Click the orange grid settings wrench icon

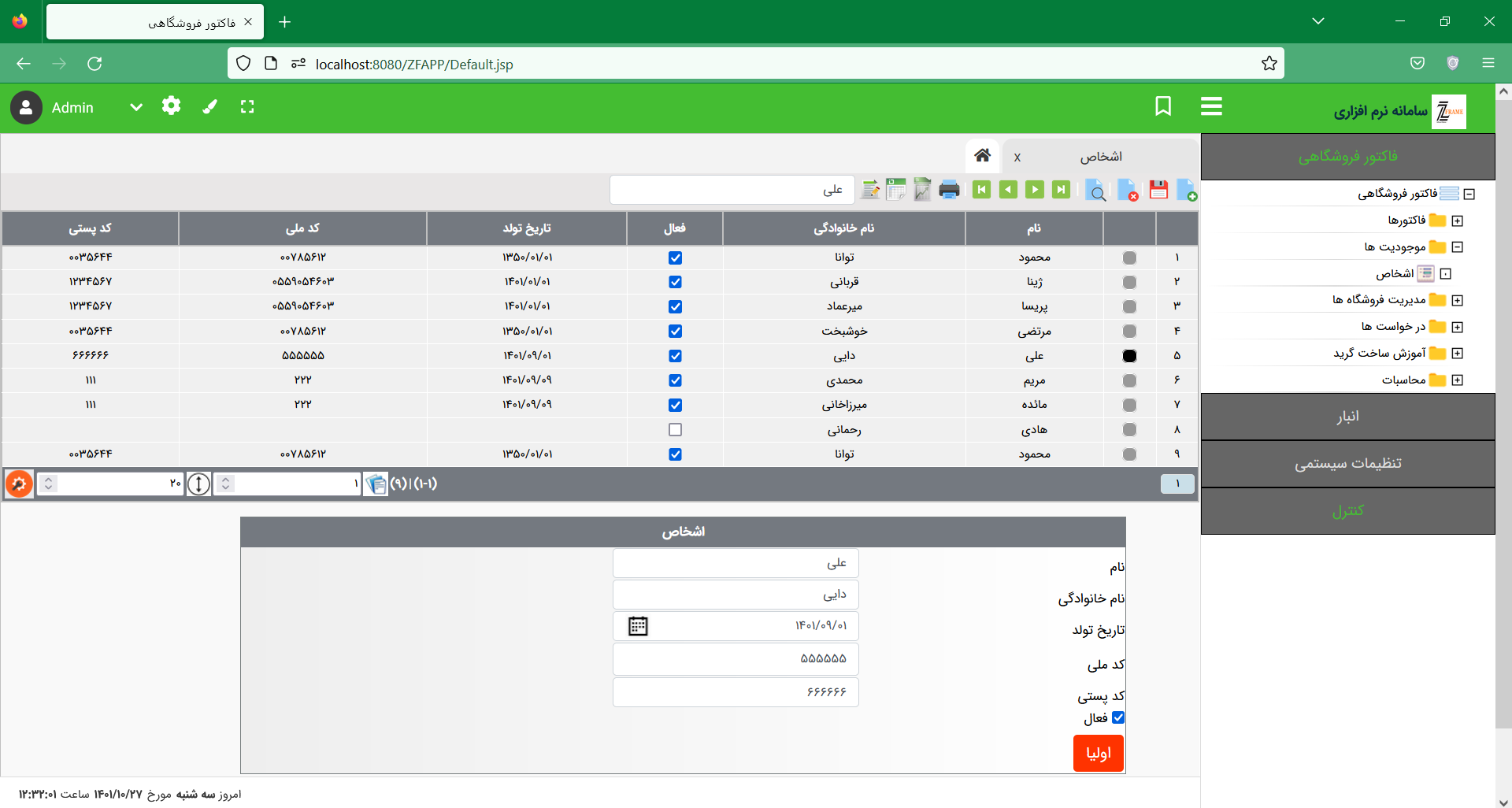tap(19, 484)
